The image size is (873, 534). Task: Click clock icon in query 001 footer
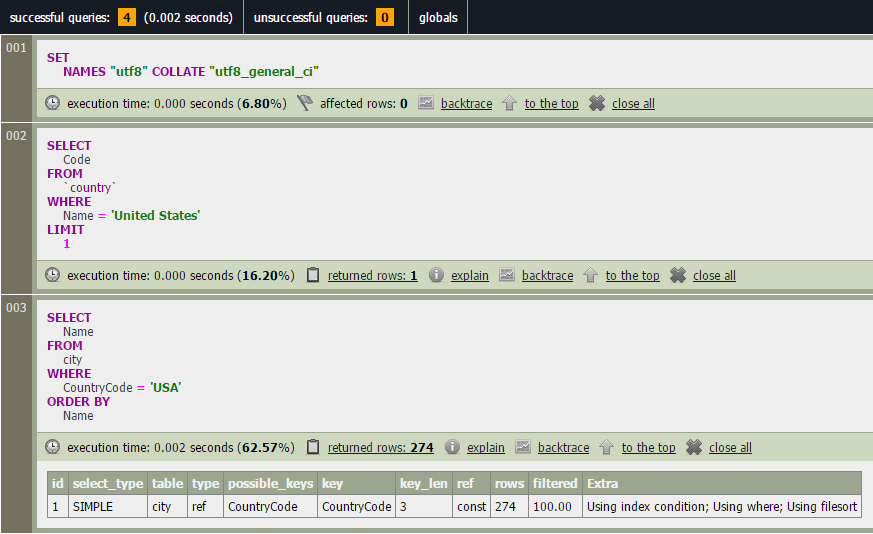click(x=52, y=103)
